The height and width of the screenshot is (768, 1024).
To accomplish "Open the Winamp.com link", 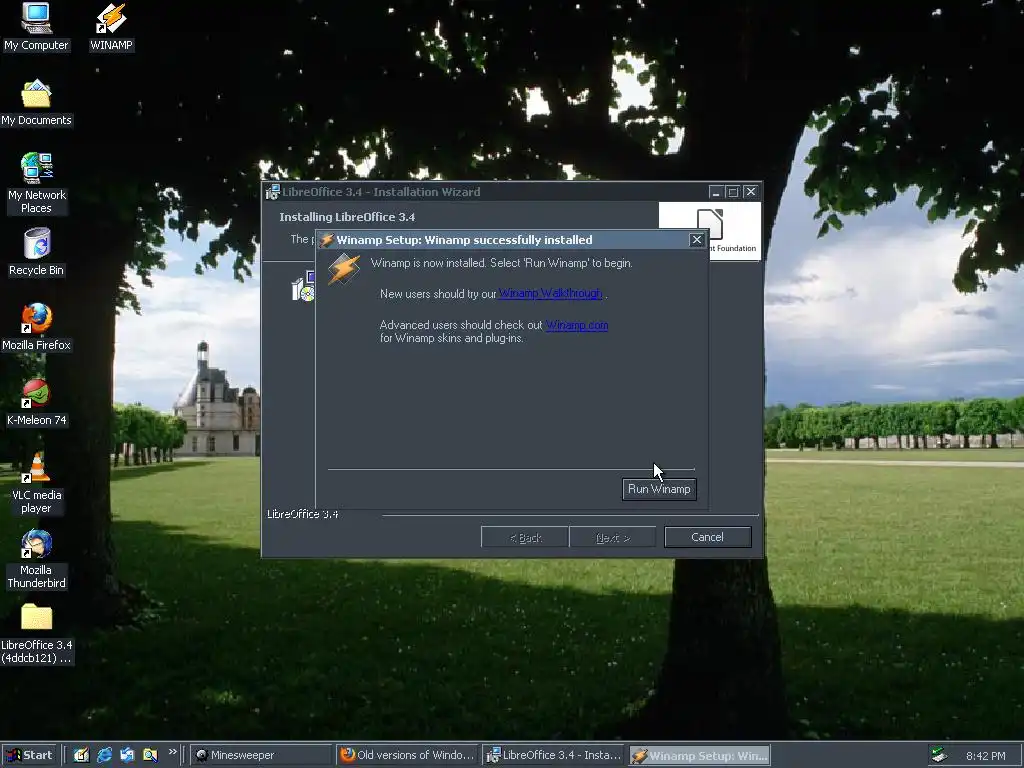I will (577, 325).
